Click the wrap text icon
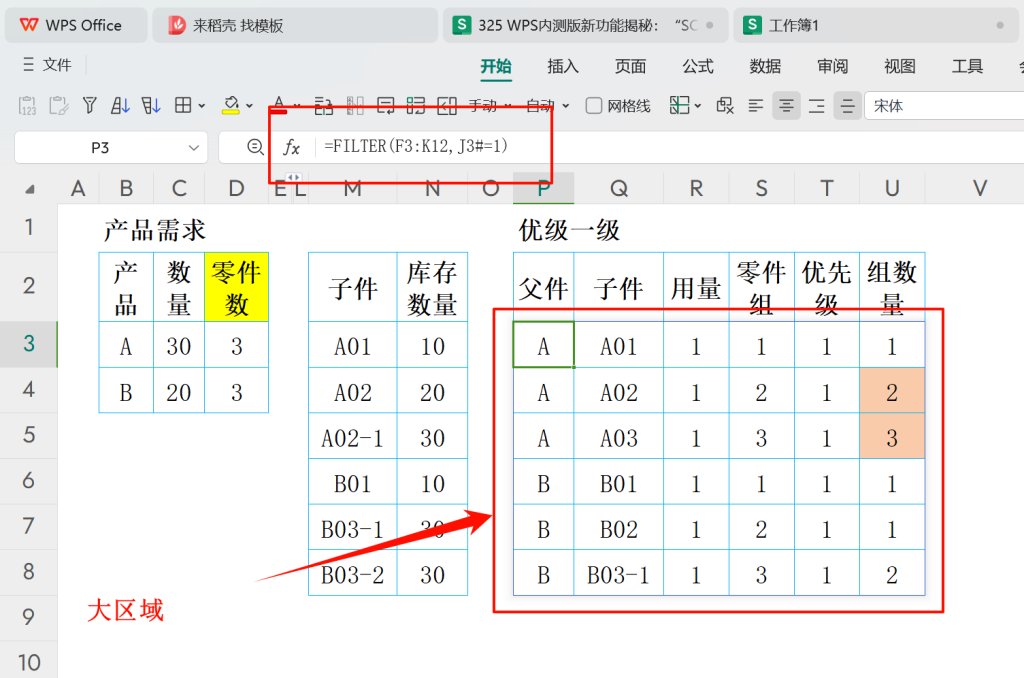The image size is (1024, 678). (x=386, y=105)
